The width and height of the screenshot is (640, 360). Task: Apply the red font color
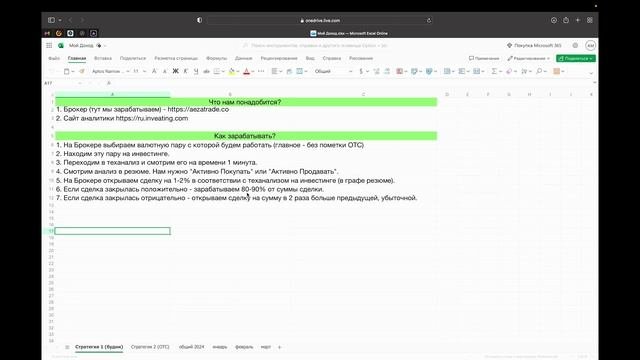pos(247,71)
